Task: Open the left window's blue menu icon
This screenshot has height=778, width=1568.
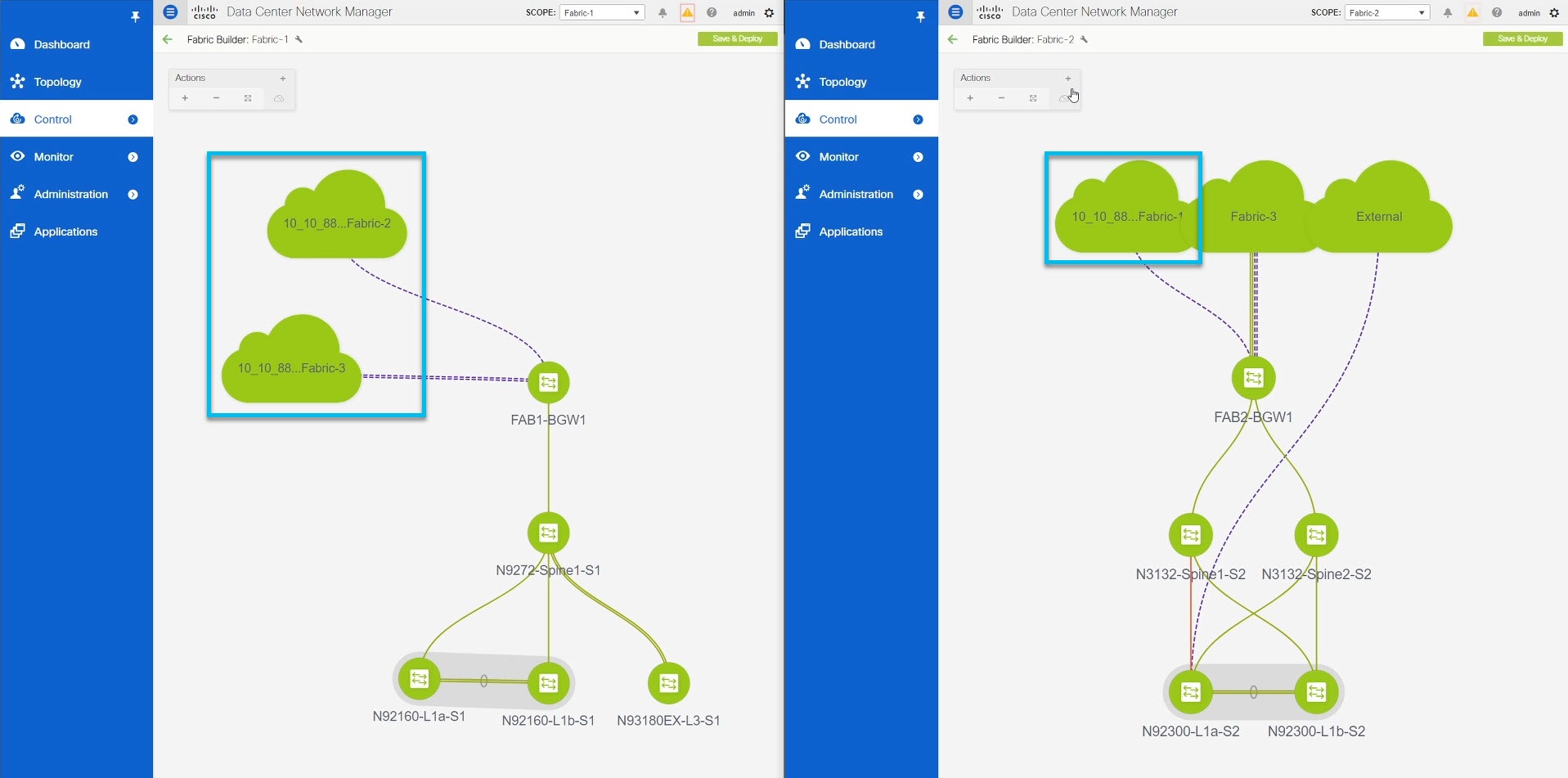Action: tap(170, 12)
